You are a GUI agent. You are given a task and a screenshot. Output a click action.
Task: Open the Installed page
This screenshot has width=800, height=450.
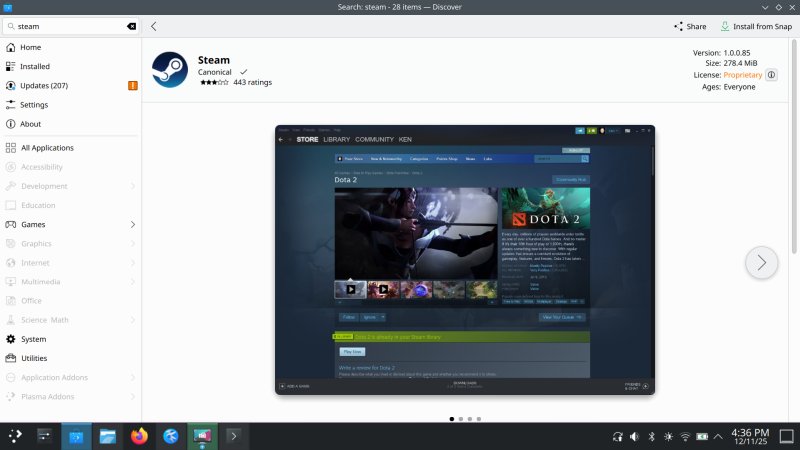(x=71, y=66)
